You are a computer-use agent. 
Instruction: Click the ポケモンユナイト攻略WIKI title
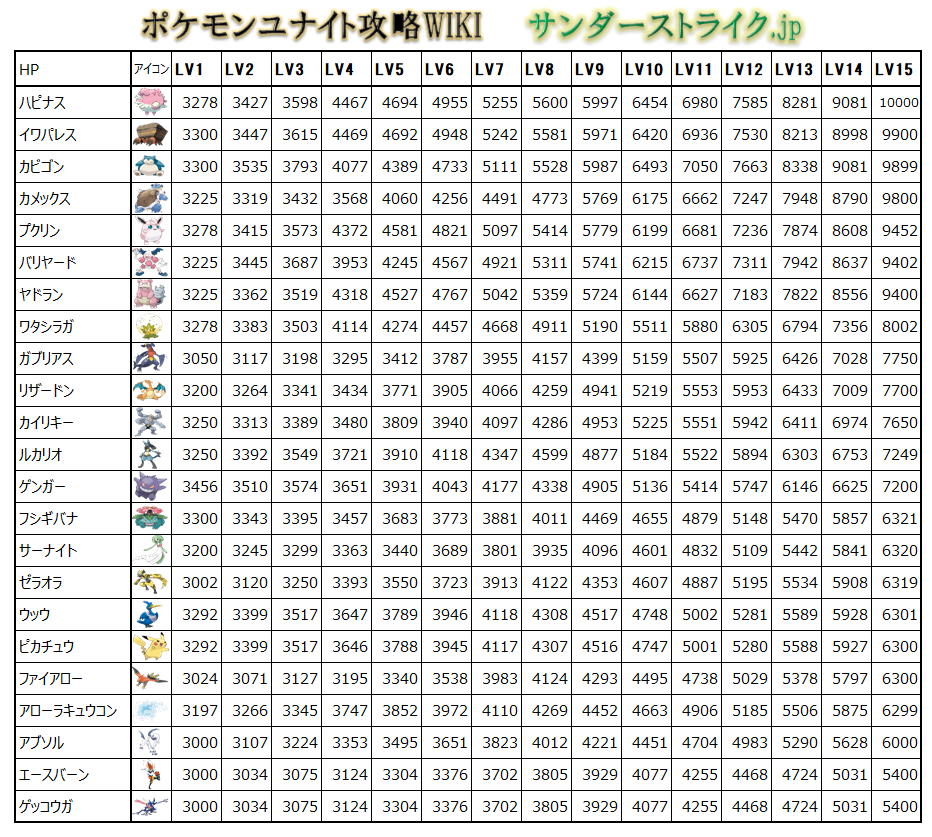point(311,25)
